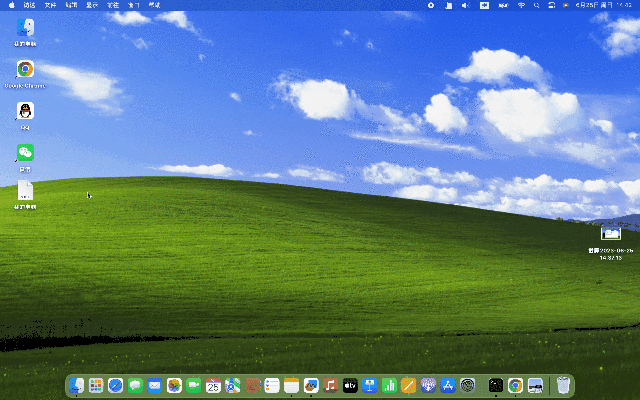Open the 窗口 menu
The image size is (640, 400).
(x=133, y=5)
